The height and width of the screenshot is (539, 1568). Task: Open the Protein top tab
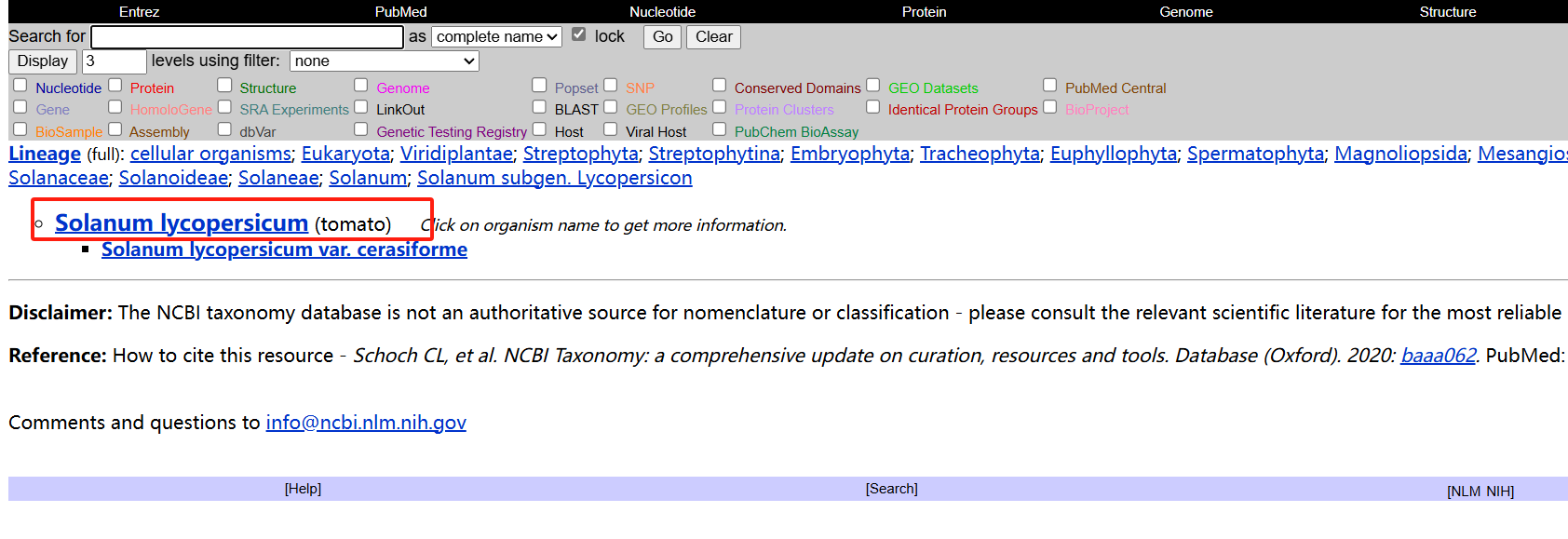[924, 12]
